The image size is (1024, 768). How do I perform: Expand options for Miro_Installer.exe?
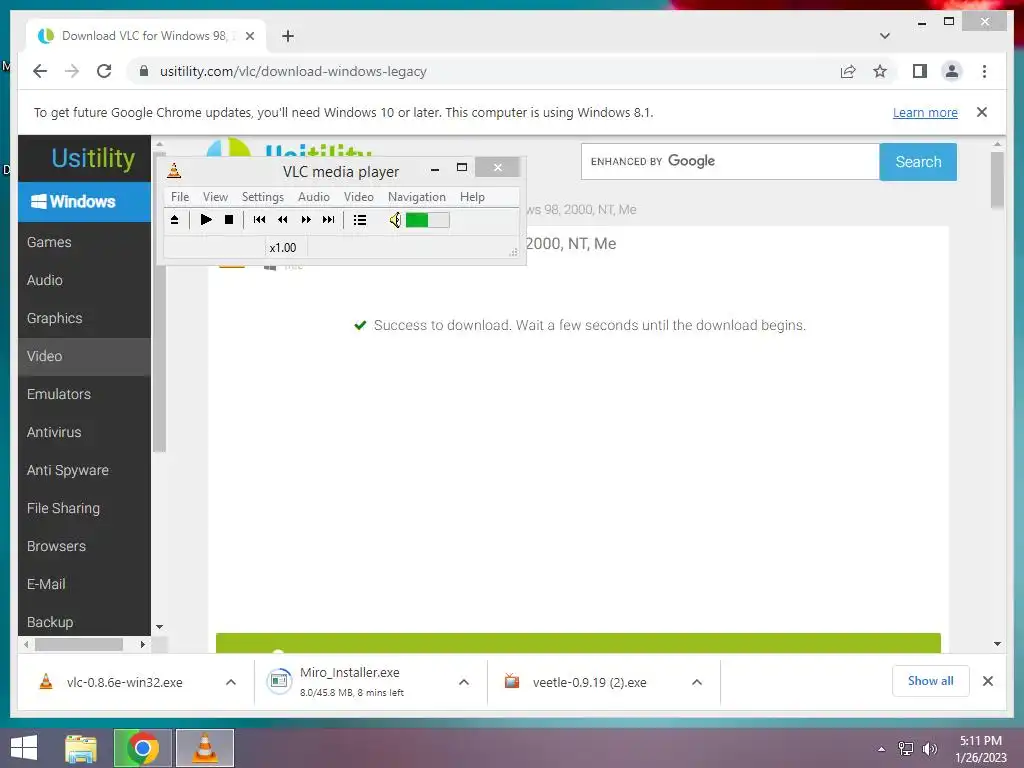click(464, 682)
